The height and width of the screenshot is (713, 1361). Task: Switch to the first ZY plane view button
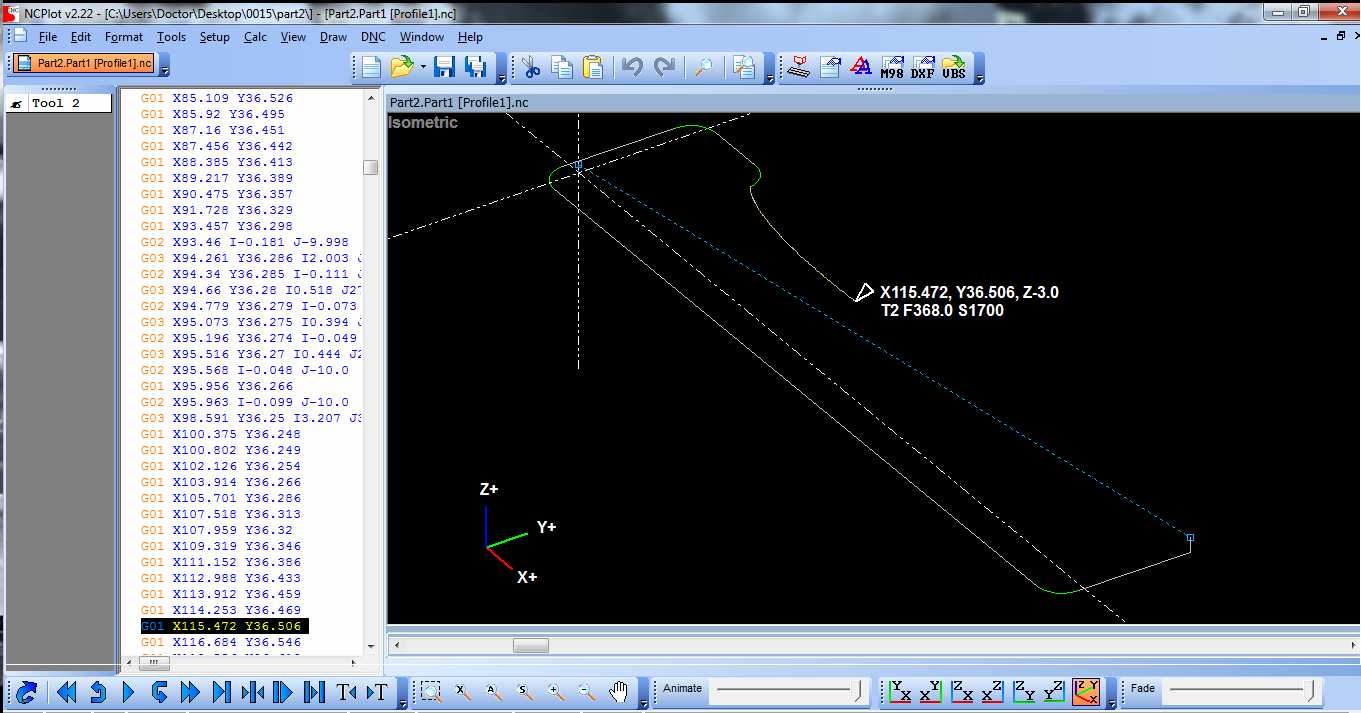click(1024, 691)
